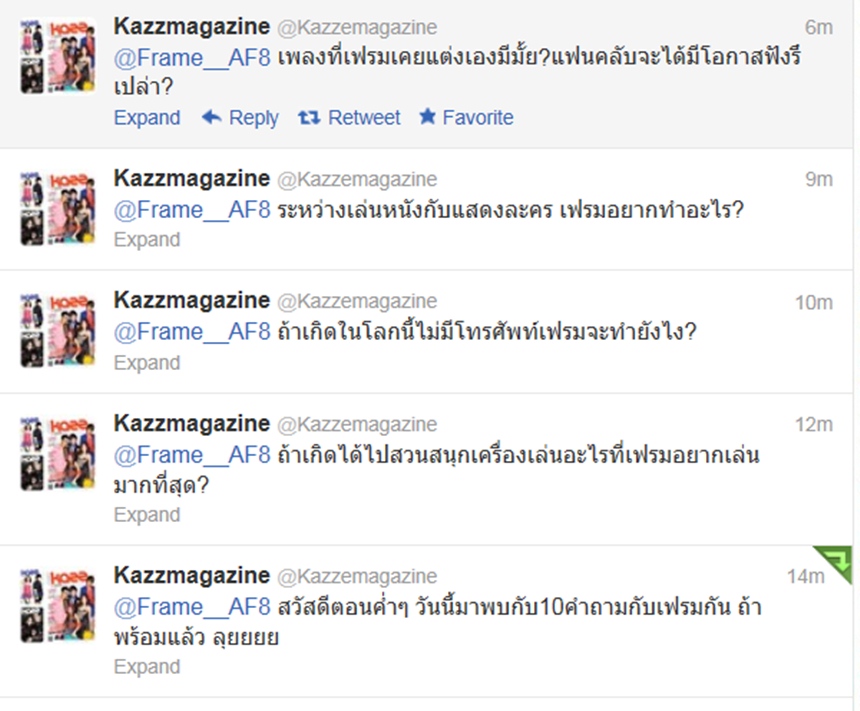Open Kazzmagazine avatar on 6m tweet
The width and height of the screenshot is (860, 711).
pyautogui.click(x=58, y=57)
